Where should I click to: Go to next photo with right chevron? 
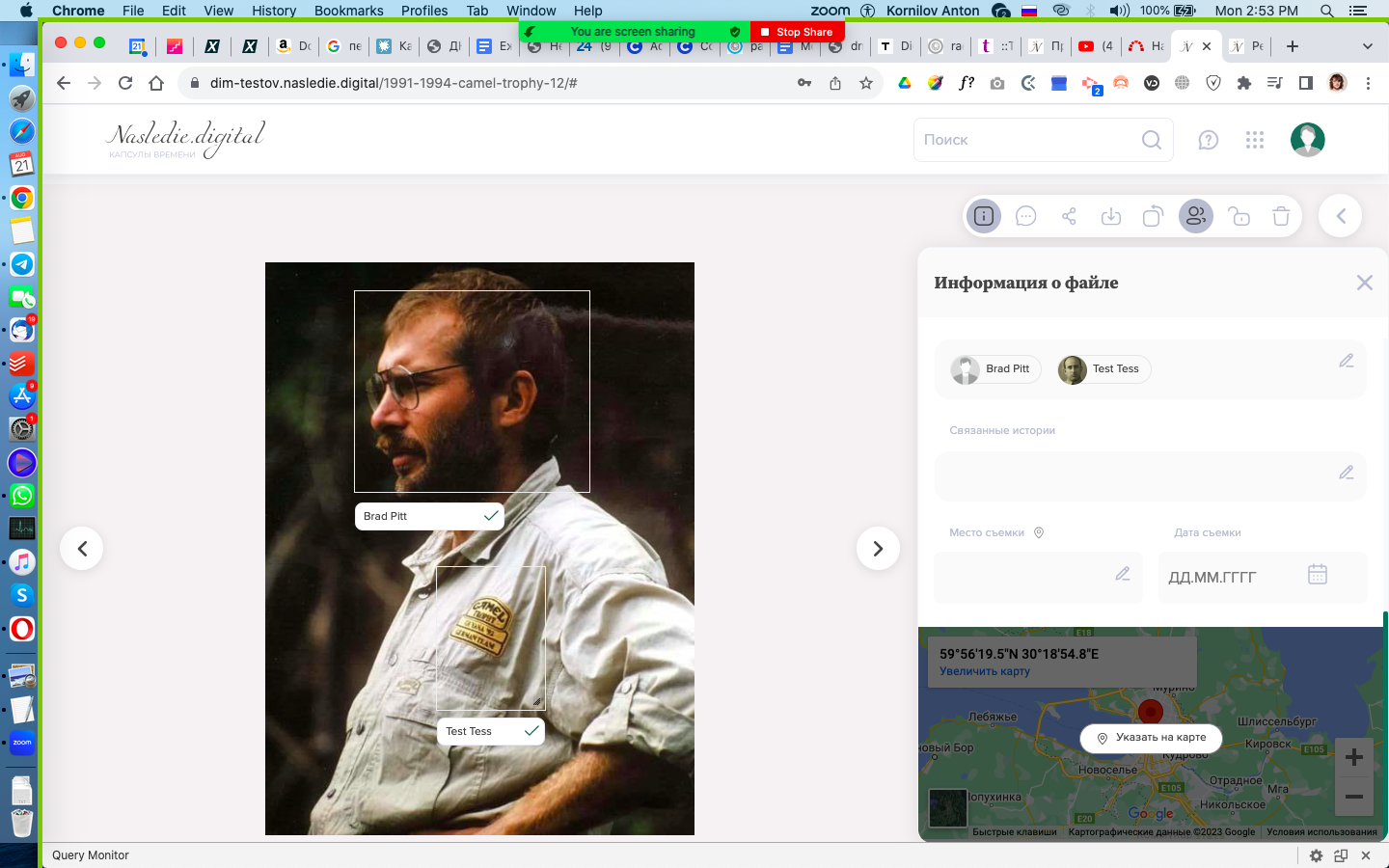(878, 549)
